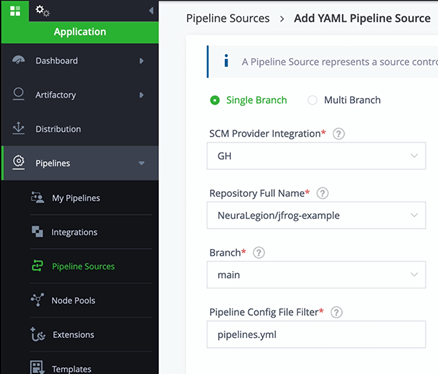Open the Branch dropdown showing main
The height and width of the screenshot is (374, 438).
coord(316,275)
